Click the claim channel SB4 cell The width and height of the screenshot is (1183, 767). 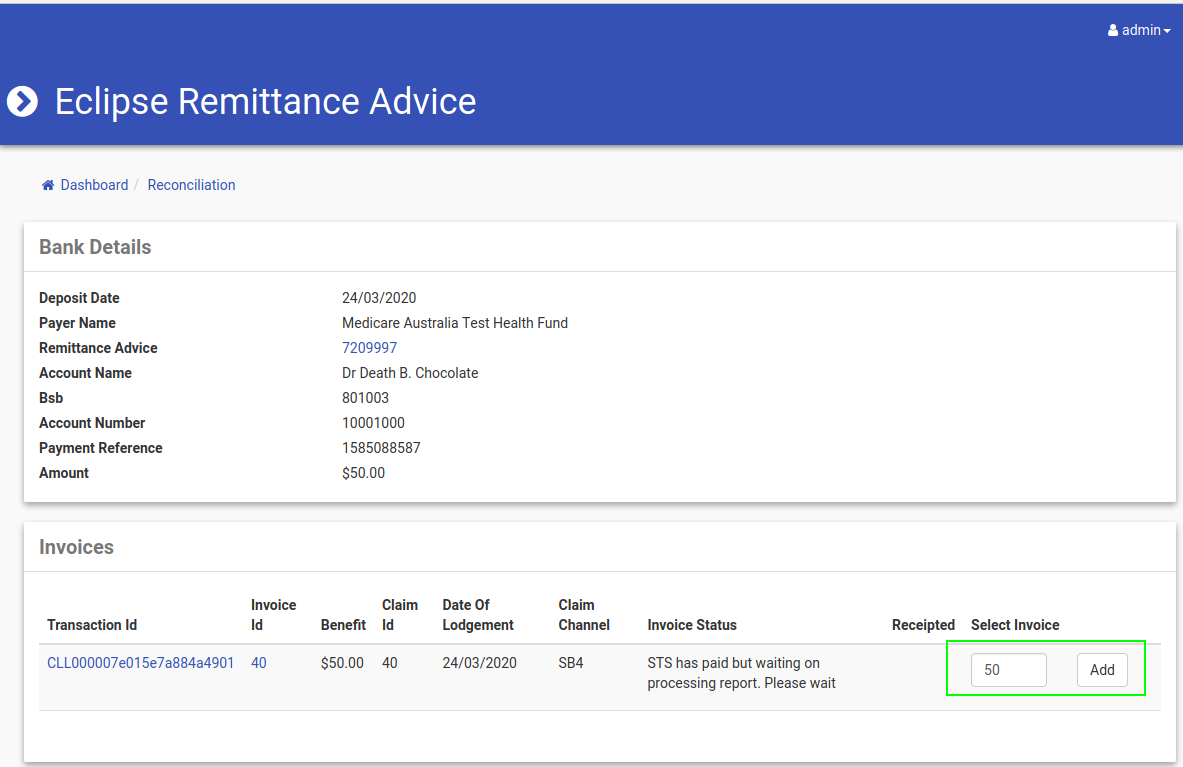570,663
